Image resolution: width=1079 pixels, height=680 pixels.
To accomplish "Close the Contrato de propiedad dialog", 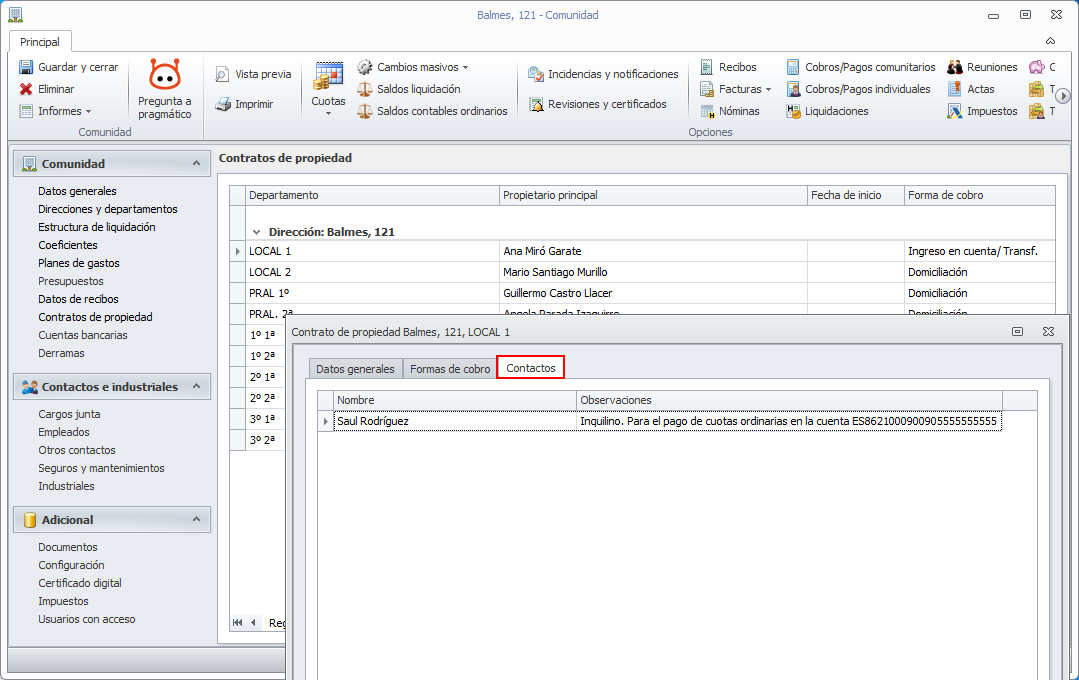I will pos(1048,332).
